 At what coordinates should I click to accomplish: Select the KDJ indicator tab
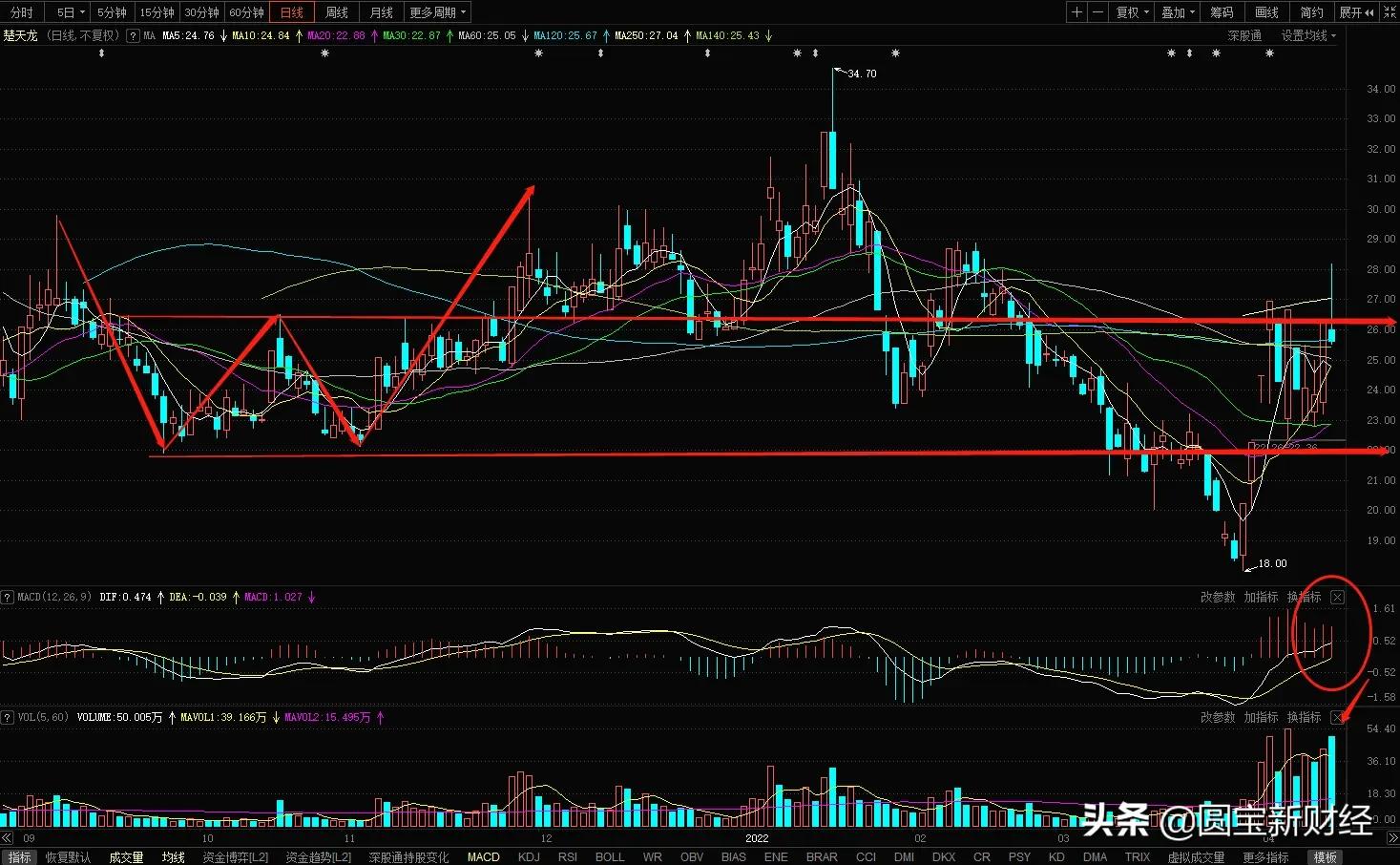(x=529, y=857)
